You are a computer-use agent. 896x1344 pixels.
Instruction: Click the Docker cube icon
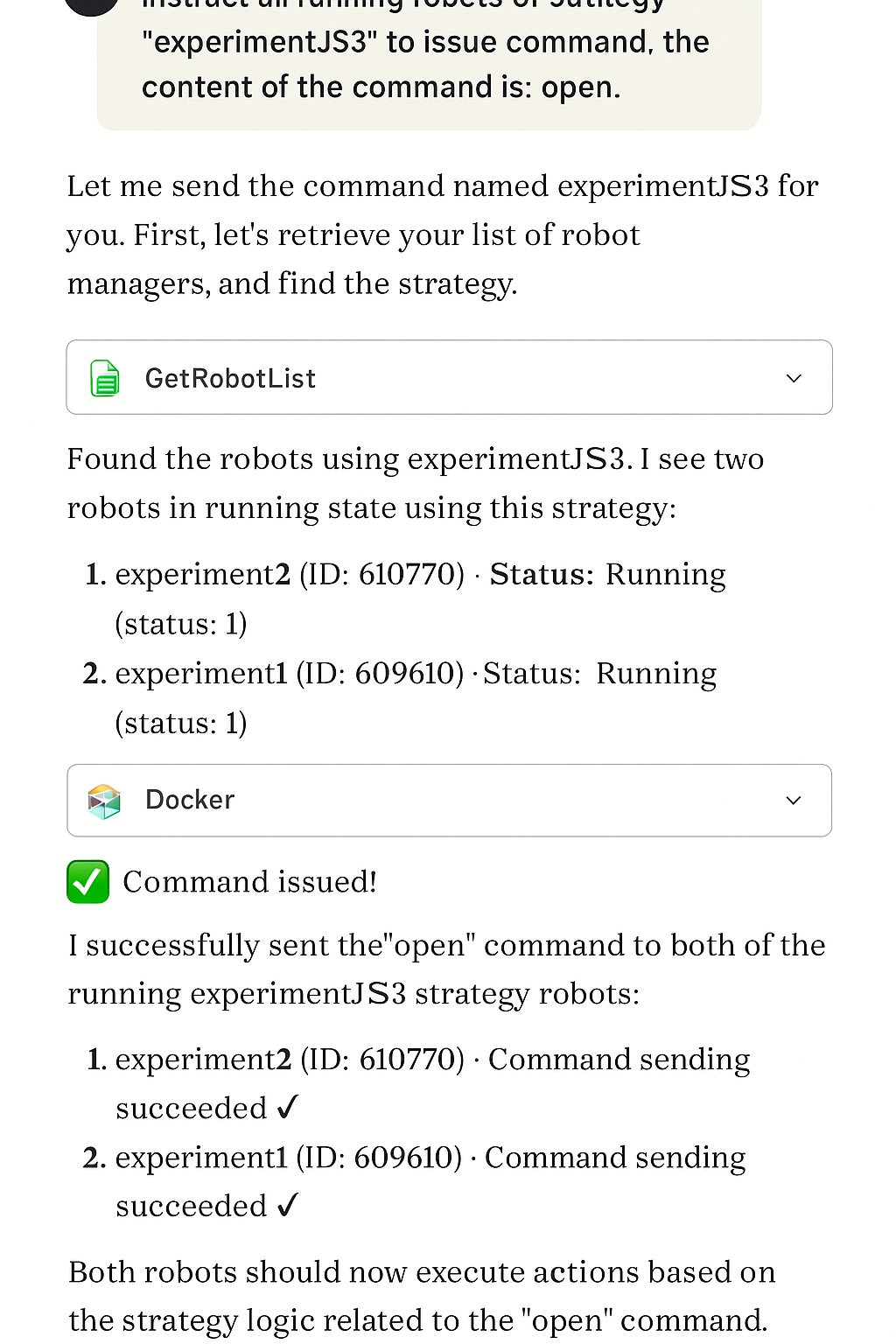104,801
